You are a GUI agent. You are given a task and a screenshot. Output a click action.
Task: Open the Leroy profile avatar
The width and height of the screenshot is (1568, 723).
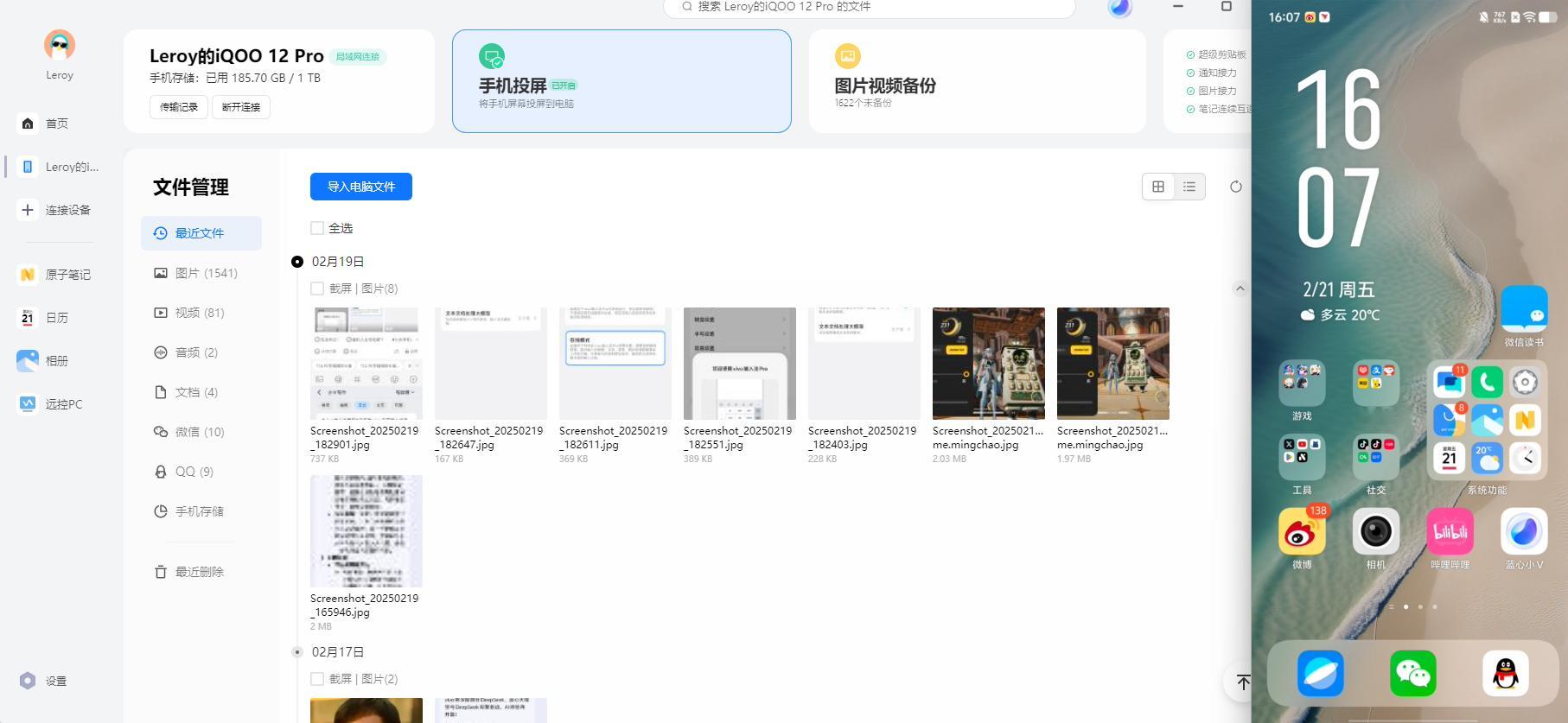pyautogui.click(x=59, y=45)
